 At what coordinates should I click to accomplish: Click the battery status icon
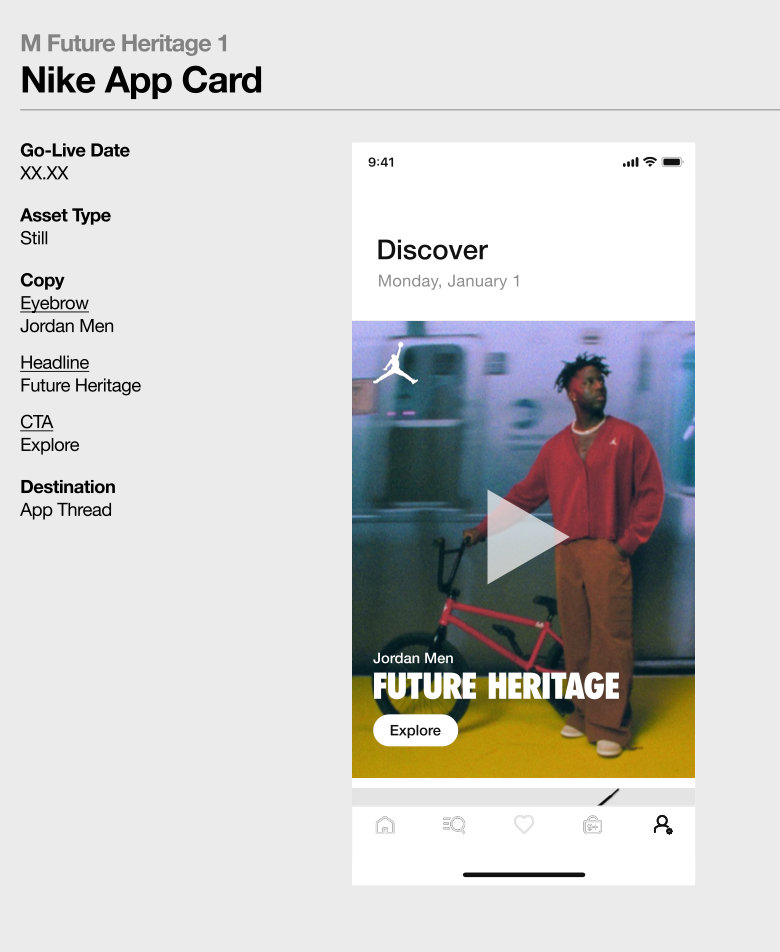tap(673, 162)
